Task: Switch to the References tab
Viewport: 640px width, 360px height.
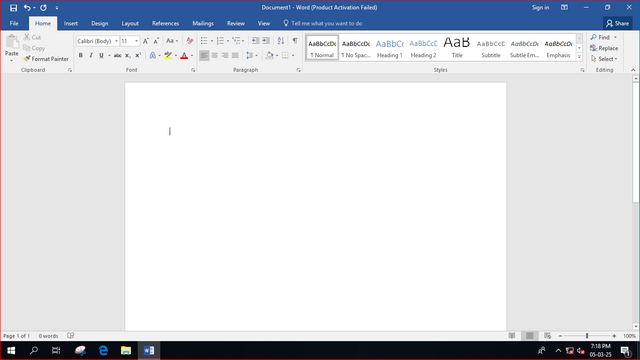Action: [165, 23]
